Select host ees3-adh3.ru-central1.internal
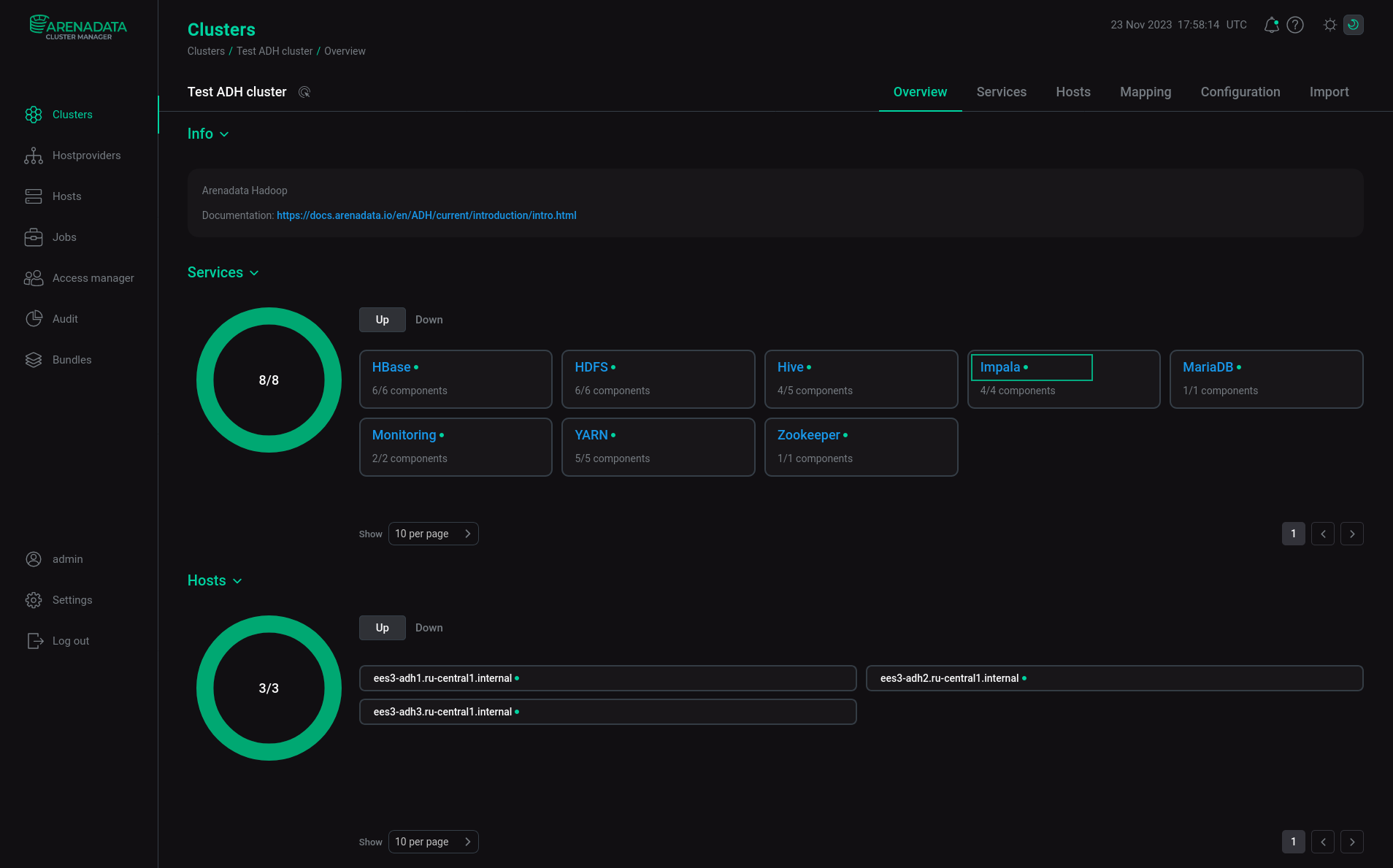This screenshot has width=1393, height=868. click(x=607, y=712)
